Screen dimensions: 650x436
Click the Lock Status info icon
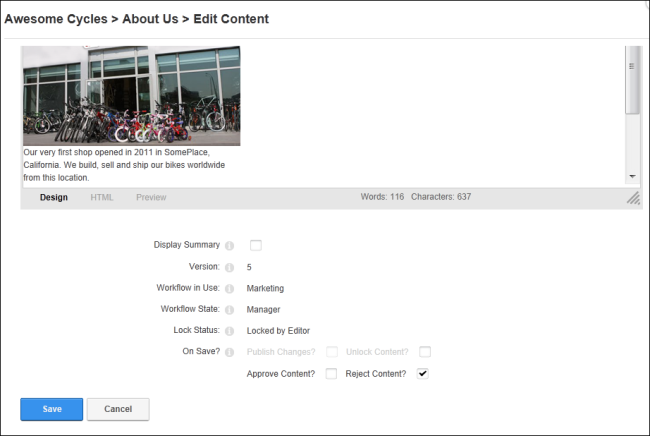click(x=229, y=331)
